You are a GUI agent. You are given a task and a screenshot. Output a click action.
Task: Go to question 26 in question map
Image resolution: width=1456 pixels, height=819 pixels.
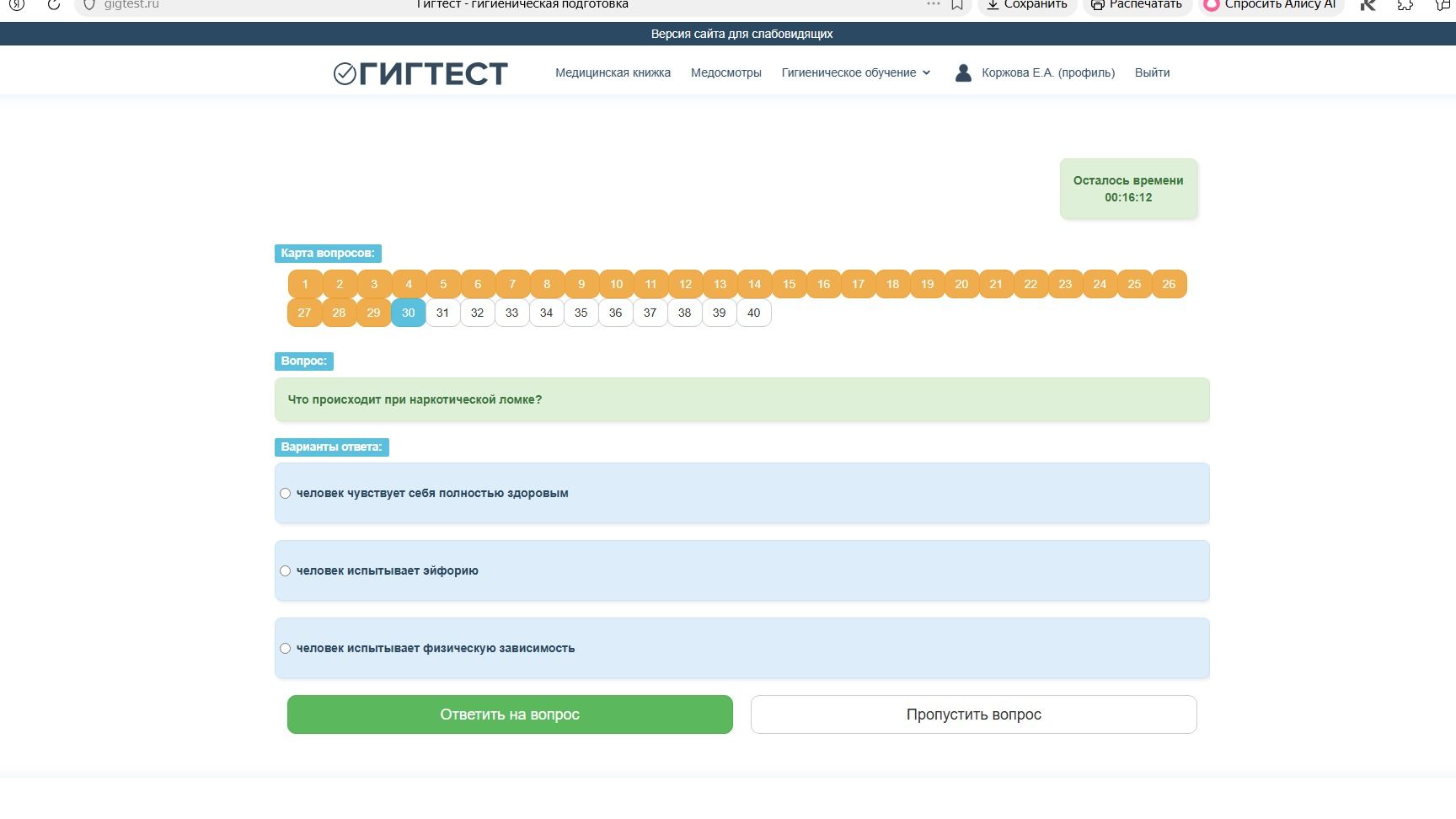[1169, 284]
